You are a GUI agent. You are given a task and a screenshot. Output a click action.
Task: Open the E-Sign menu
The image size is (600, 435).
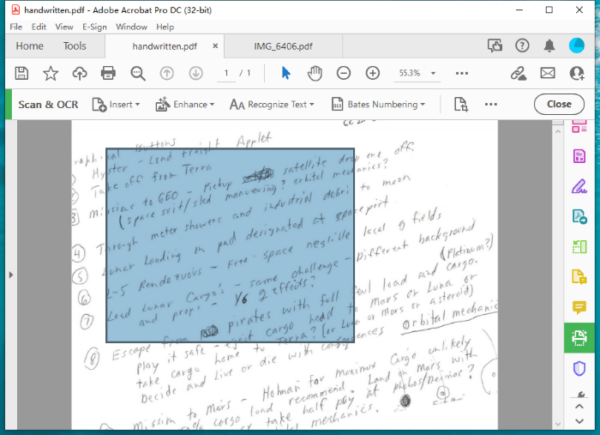[95, 27]
